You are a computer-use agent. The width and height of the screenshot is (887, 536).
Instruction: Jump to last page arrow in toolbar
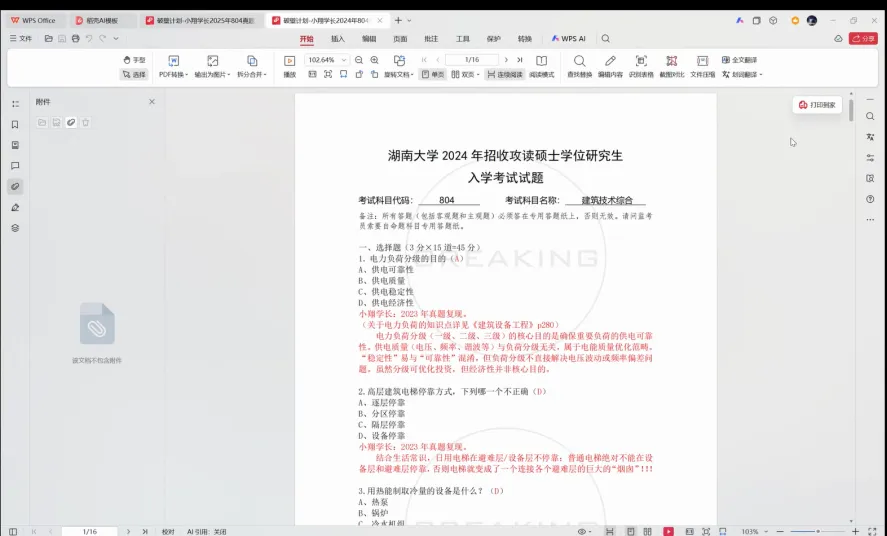point(519,60)
